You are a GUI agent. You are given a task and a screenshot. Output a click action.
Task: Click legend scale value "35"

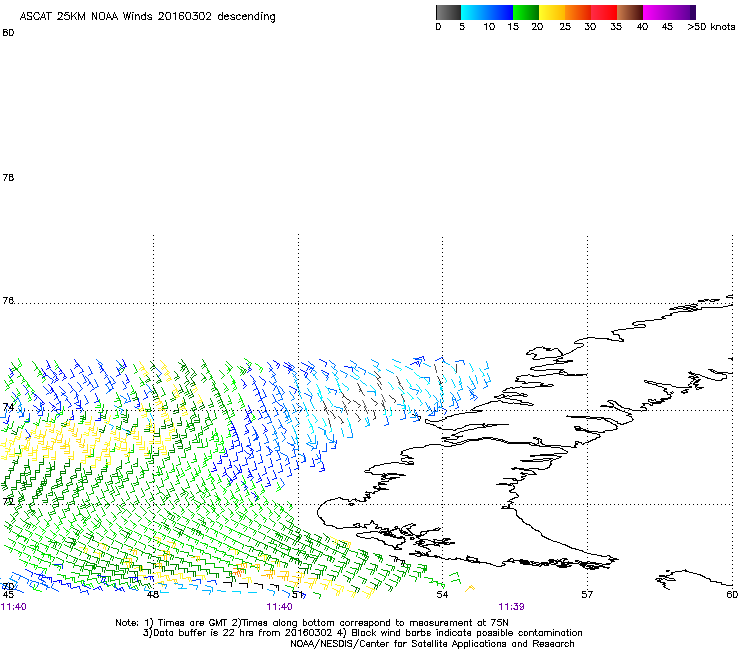616,27
